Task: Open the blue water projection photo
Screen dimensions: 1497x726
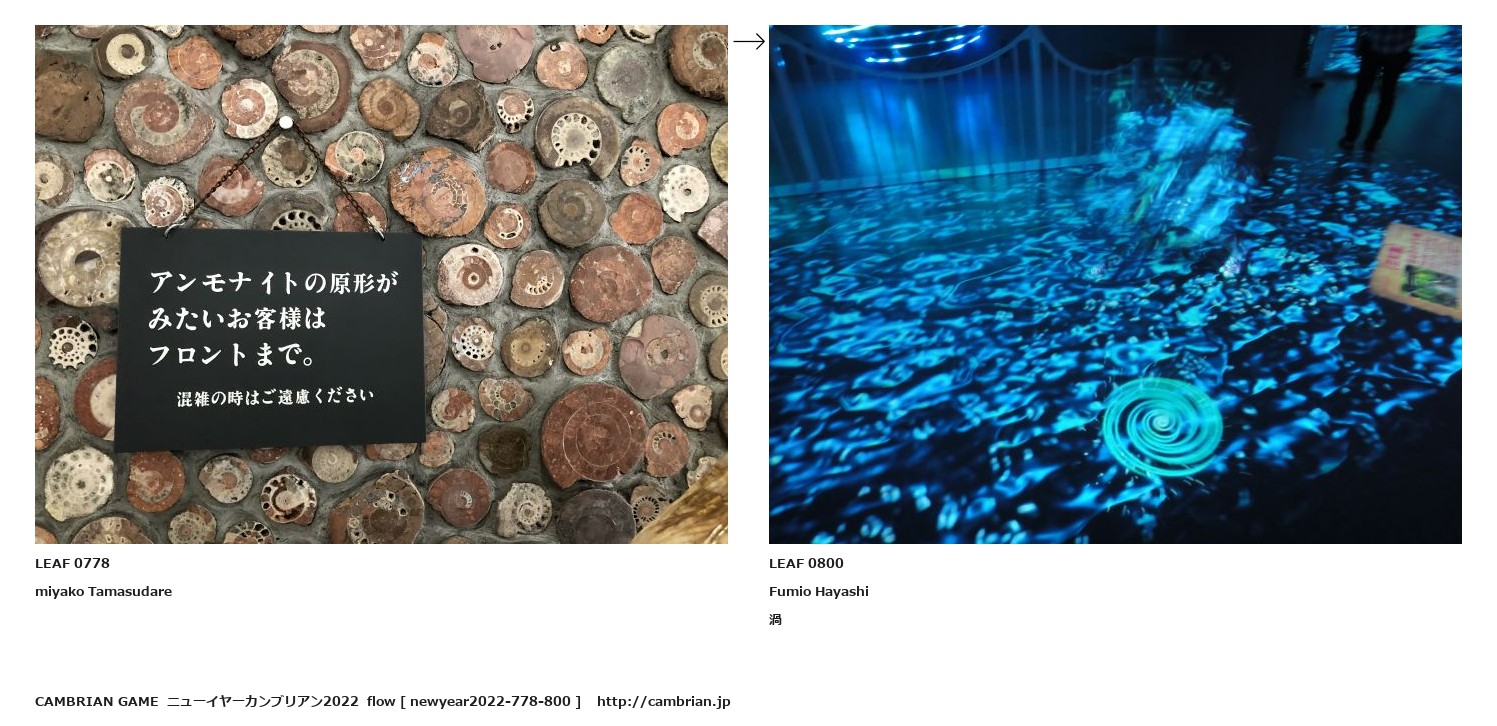Action: (1115, 284)
